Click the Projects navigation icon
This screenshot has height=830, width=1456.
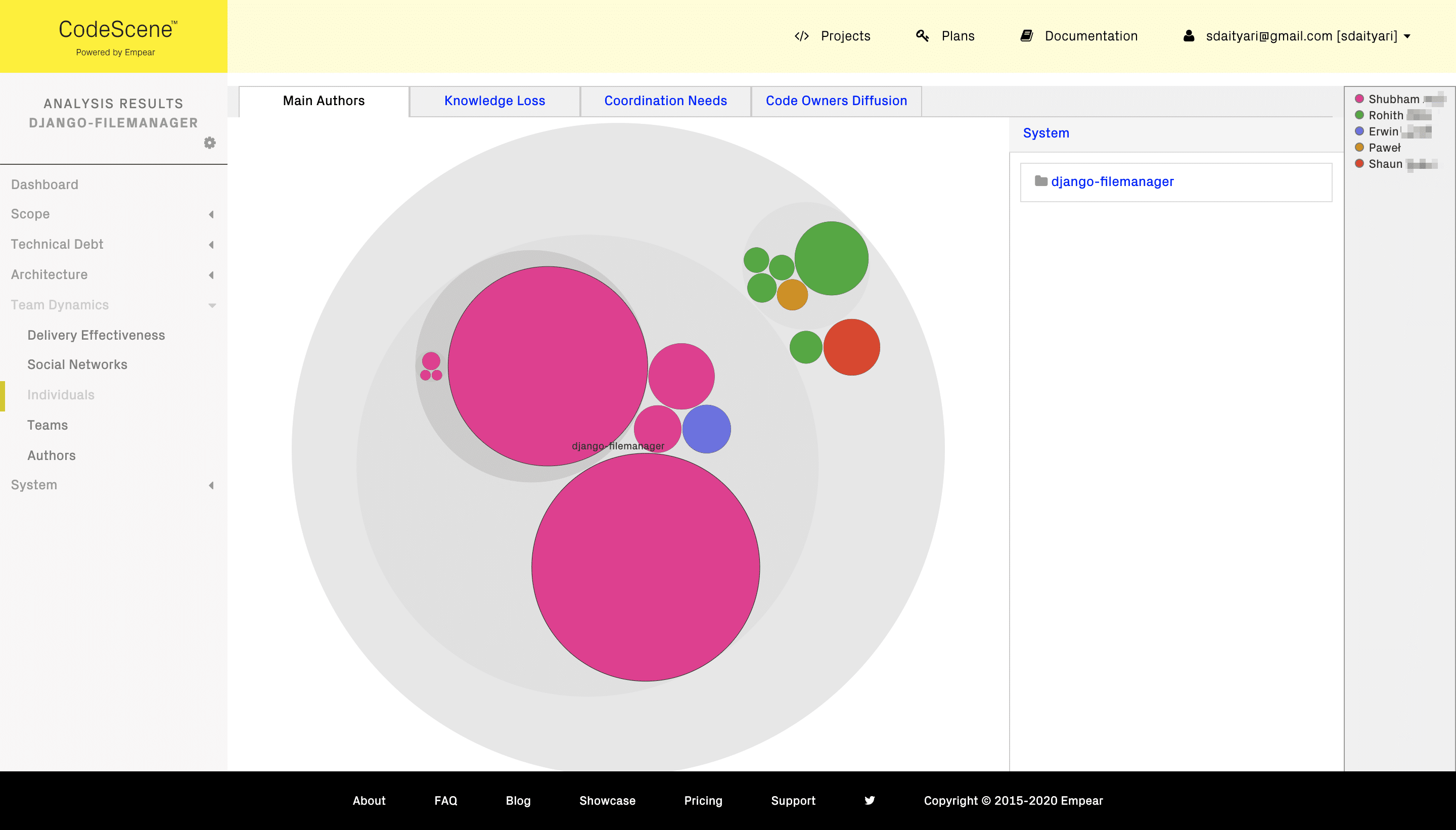[x=800, y=36]
